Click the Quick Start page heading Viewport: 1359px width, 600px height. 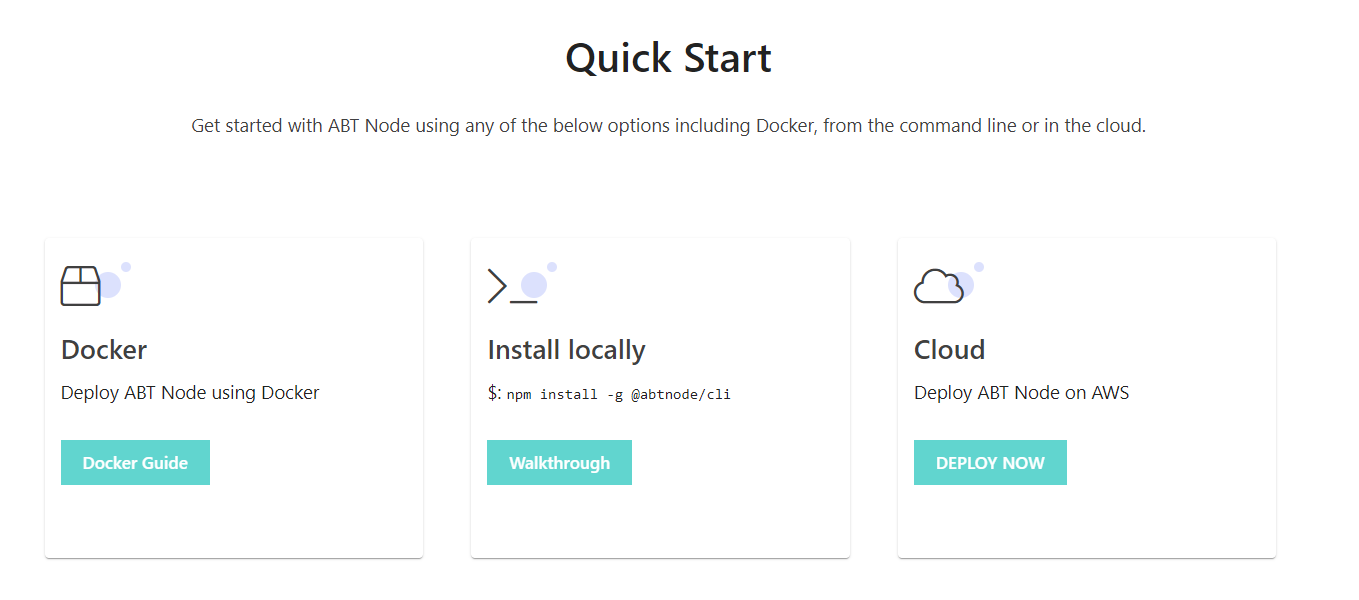[x=668, y=58]
